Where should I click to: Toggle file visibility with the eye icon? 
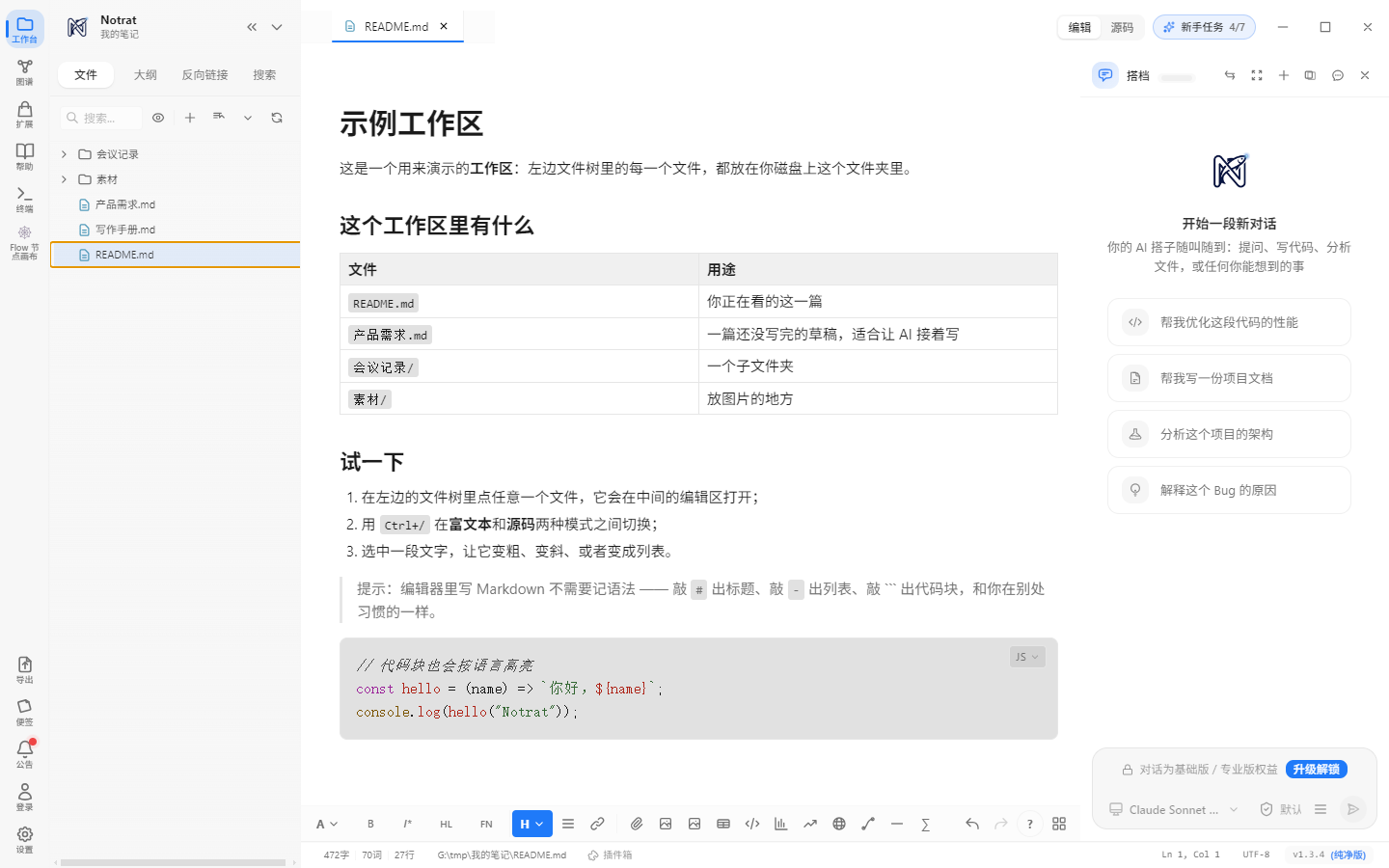tap(158, 118)
